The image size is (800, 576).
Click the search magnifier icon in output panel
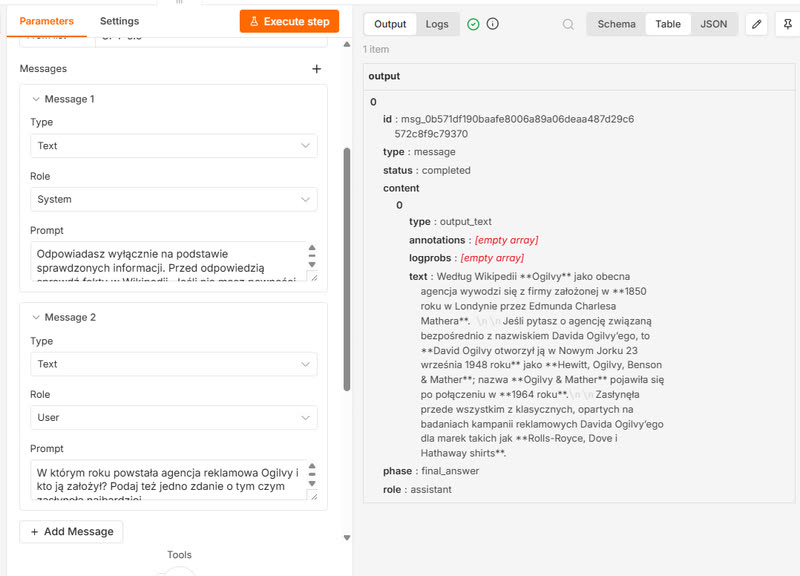tap(568, 24)
